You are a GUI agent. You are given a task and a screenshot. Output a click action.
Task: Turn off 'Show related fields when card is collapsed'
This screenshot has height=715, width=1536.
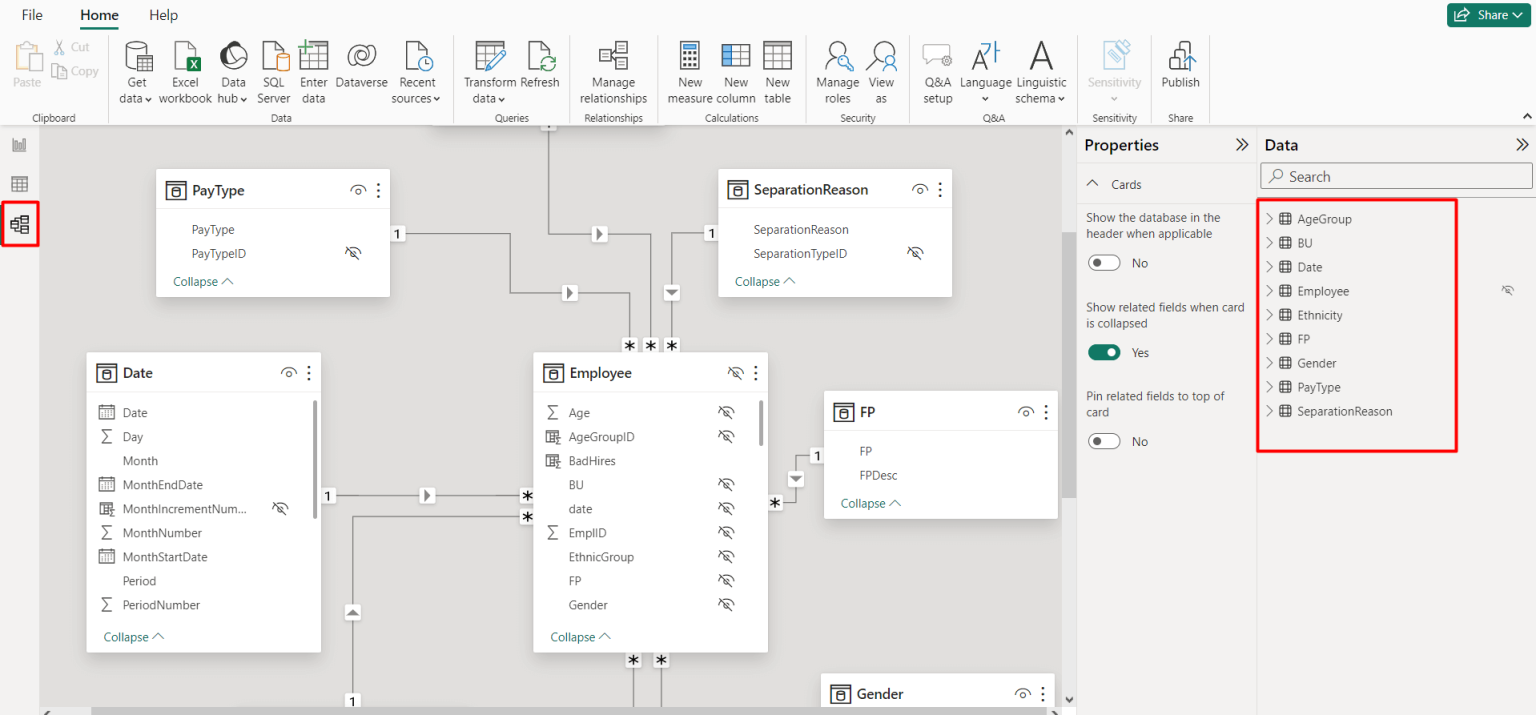(1104, 352)
